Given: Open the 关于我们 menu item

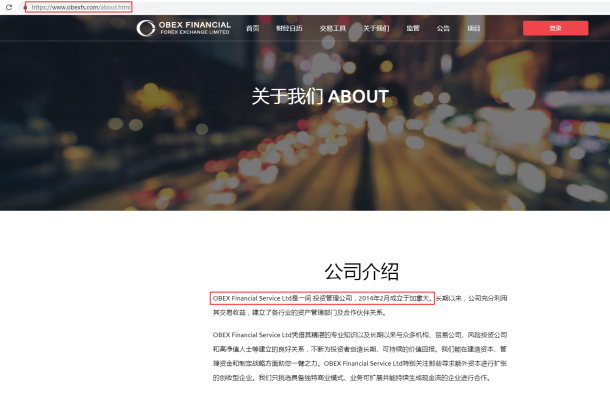Looking at the screenshot, I should pyautogui.click(x=376, y=28).
